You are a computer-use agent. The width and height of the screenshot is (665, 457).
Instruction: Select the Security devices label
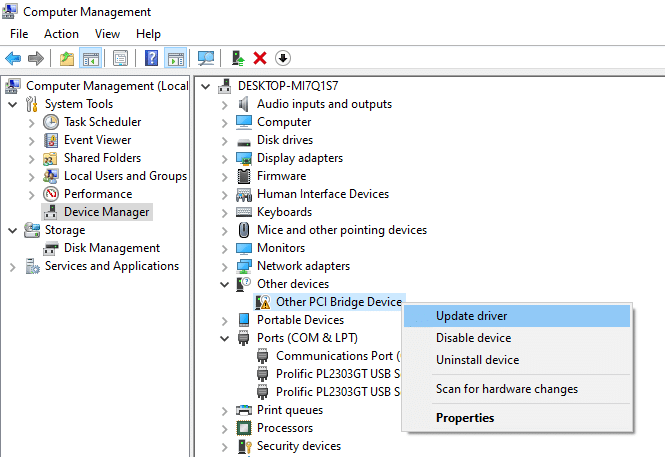pyautogui.click(x=299, y=446)
